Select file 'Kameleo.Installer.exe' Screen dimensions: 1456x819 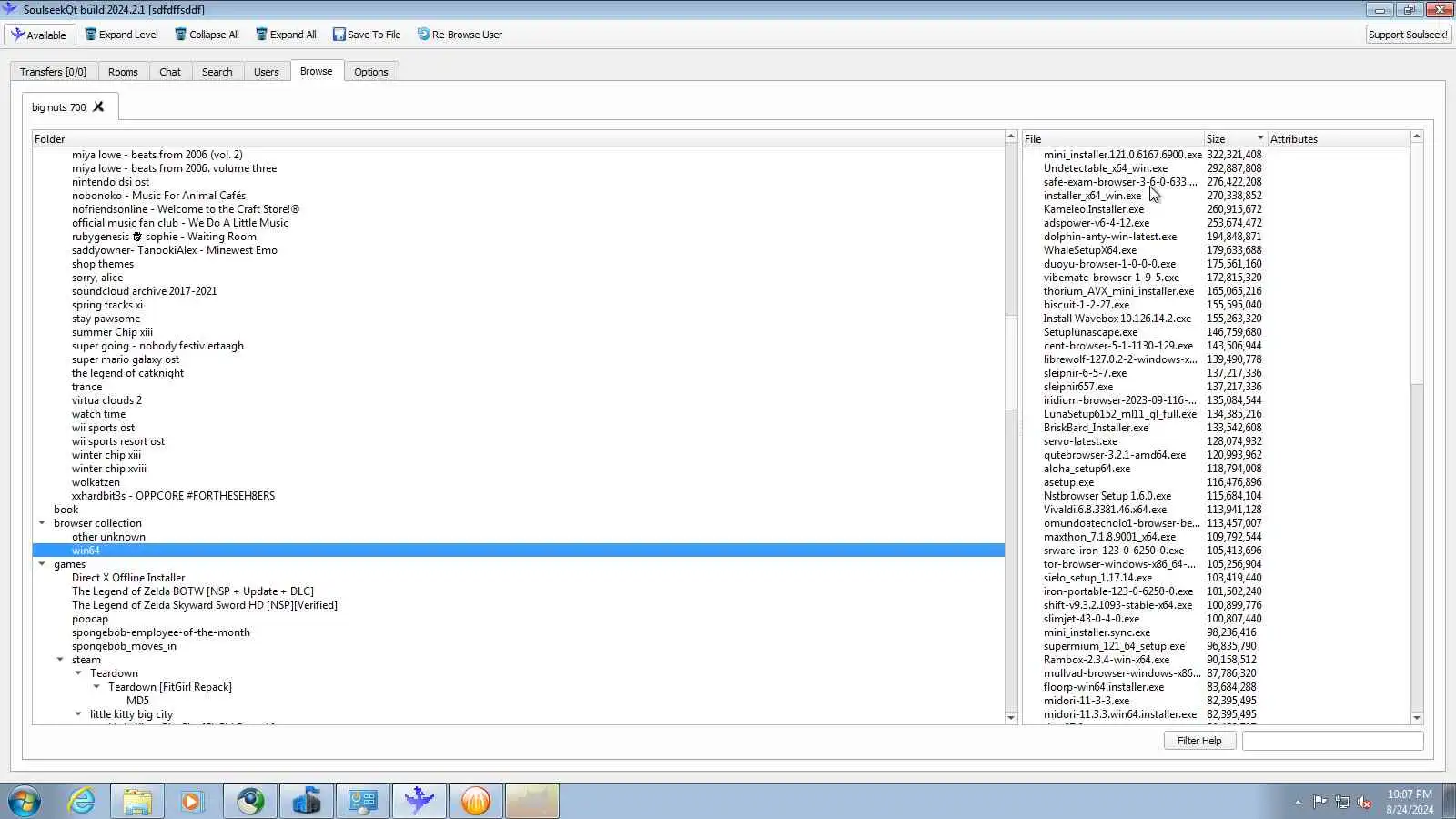tap(1094, 209)
